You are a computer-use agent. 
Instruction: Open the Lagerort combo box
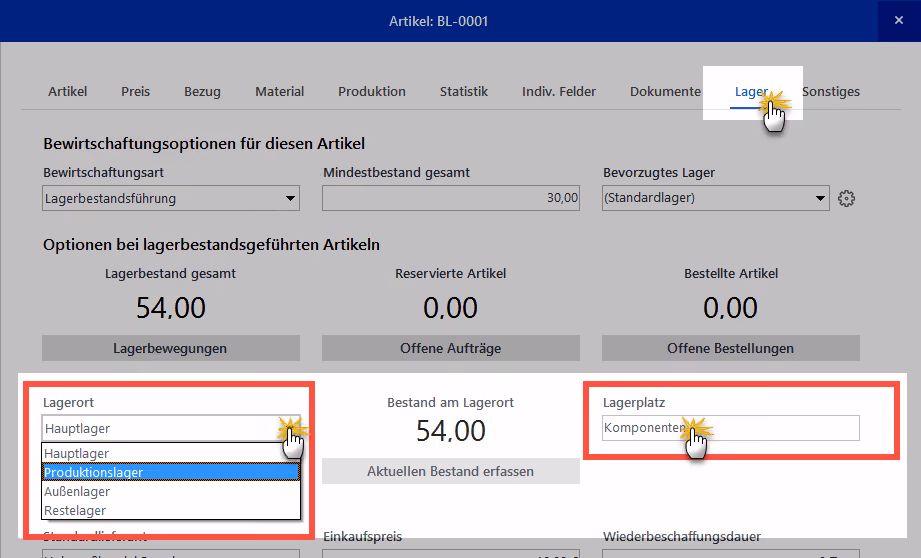171,428
